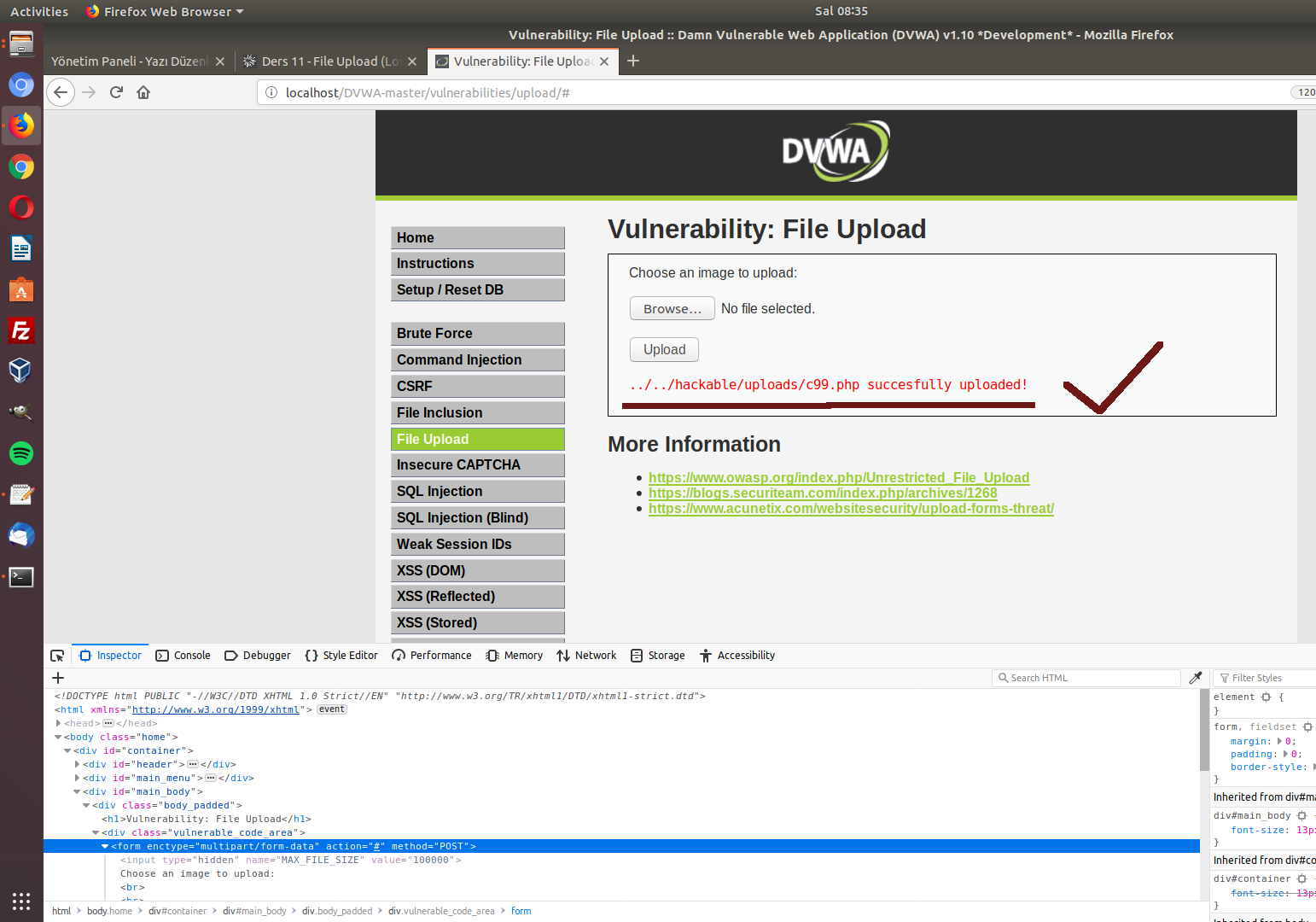Open LibreOffice Writer from the dock
This screenshot has width=1316, height=922.
tap(21, 248)
